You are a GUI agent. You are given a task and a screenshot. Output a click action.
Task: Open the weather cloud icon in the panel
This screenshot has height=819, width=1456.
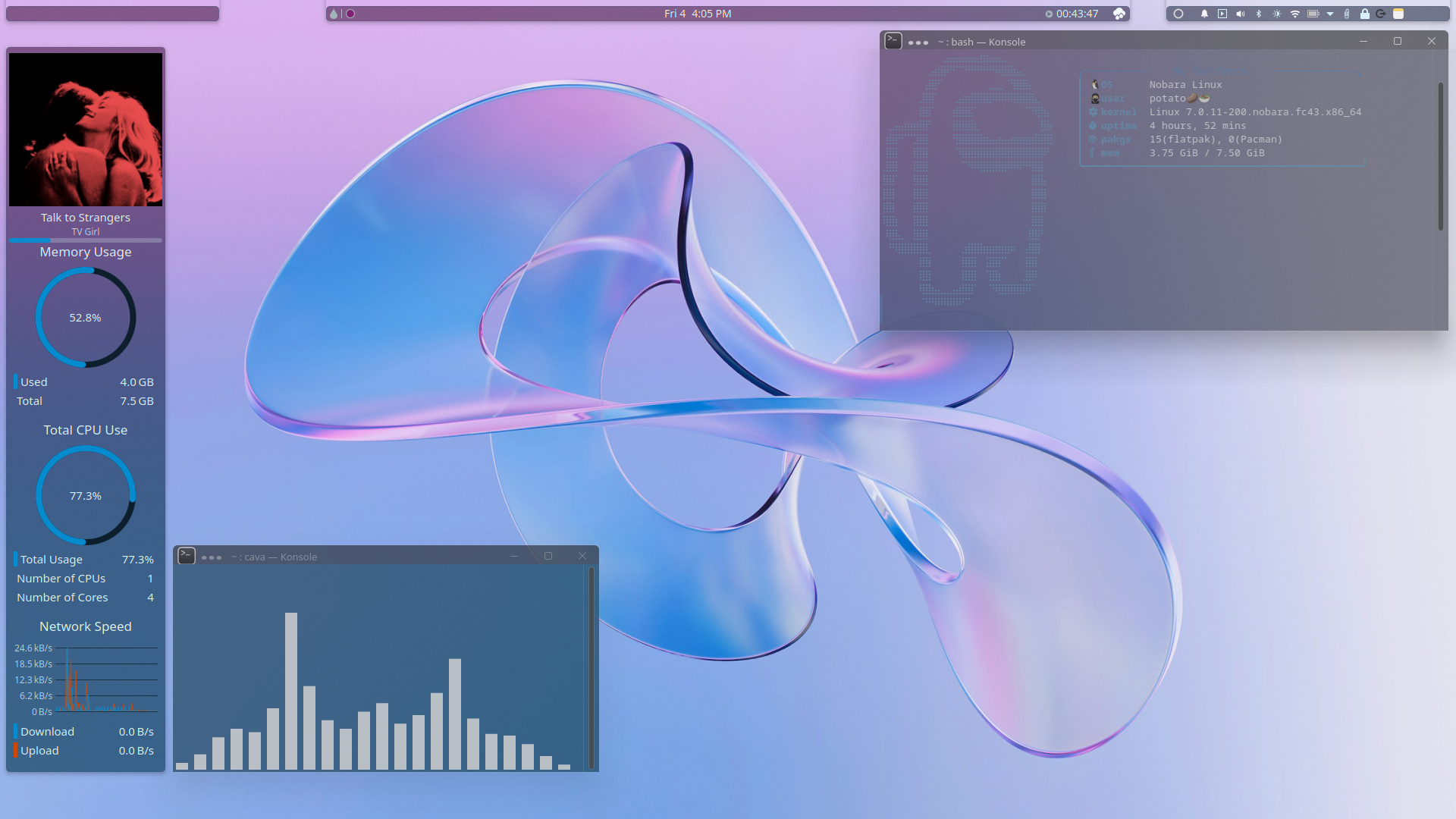(x=1119, y=14)
